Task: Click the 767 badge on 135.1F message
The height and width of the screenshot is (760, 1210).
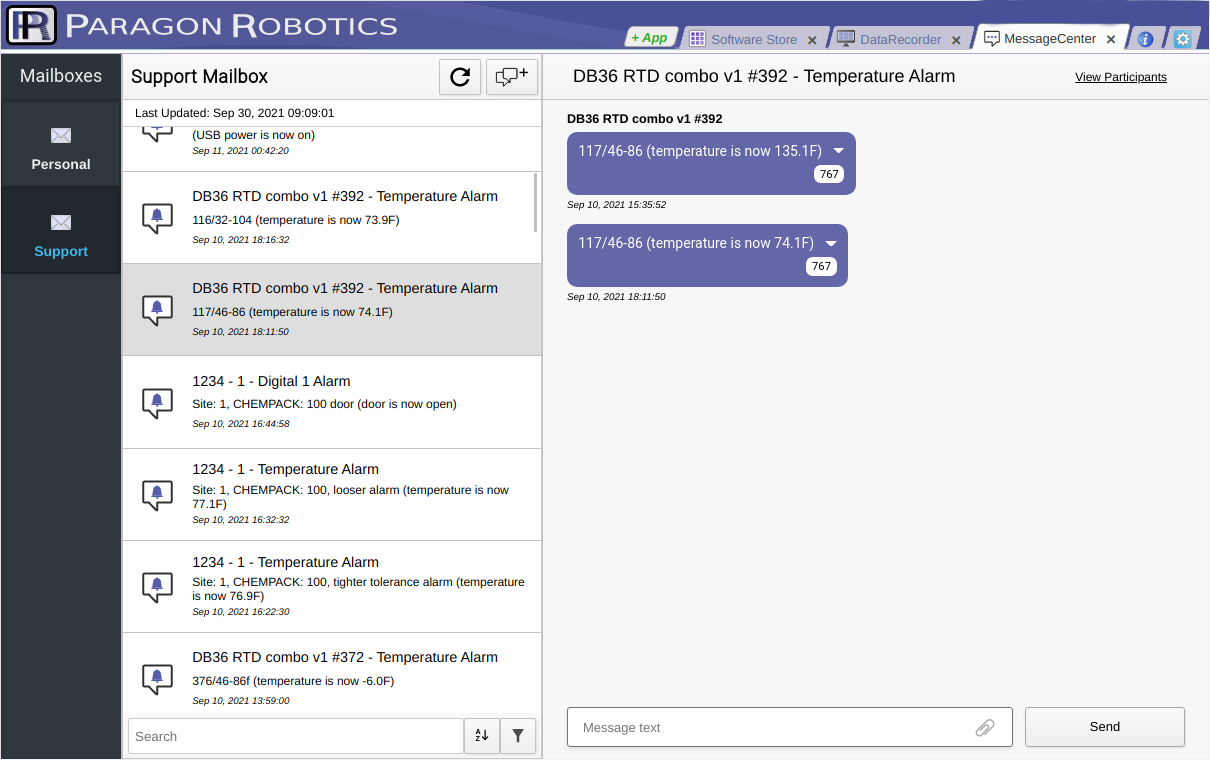Action: point(829,174)
